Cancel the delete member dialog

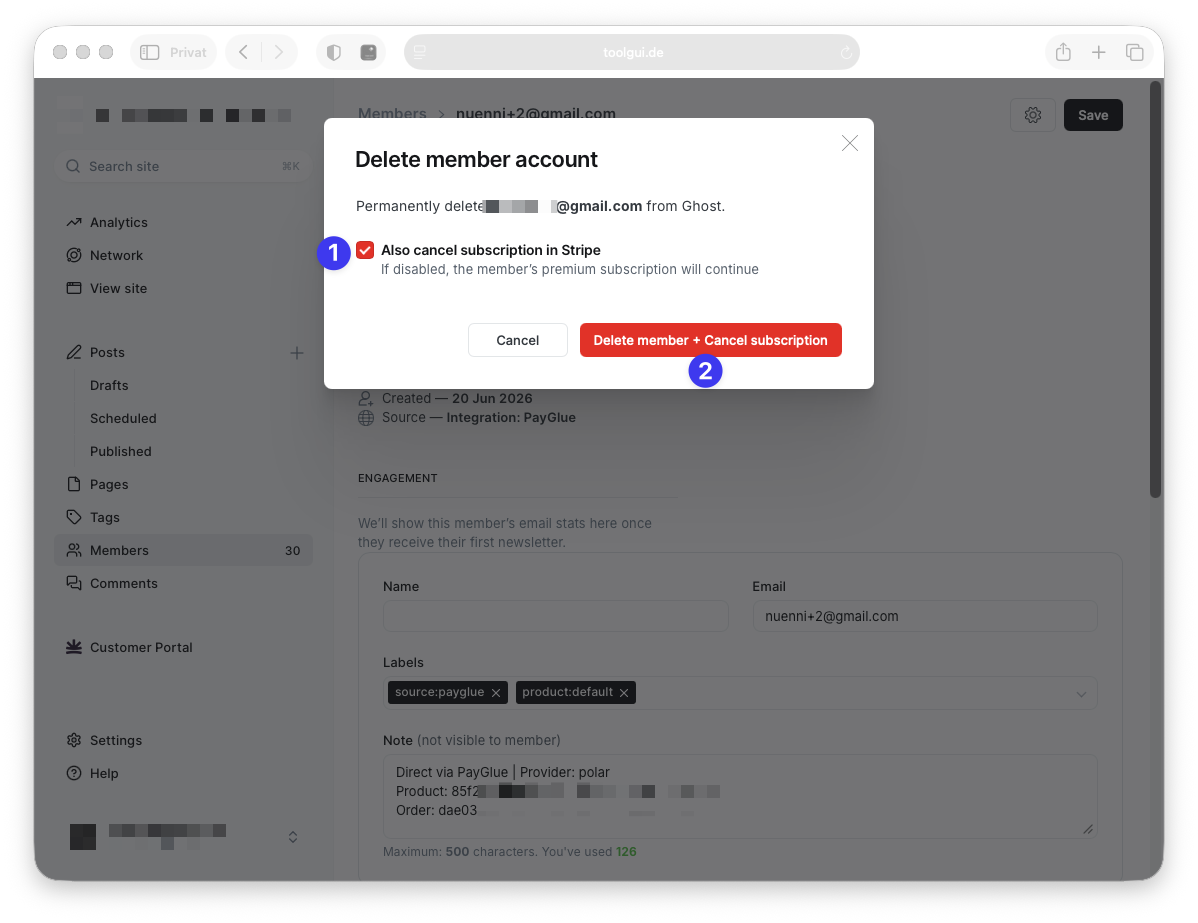[x=517, y=340]
